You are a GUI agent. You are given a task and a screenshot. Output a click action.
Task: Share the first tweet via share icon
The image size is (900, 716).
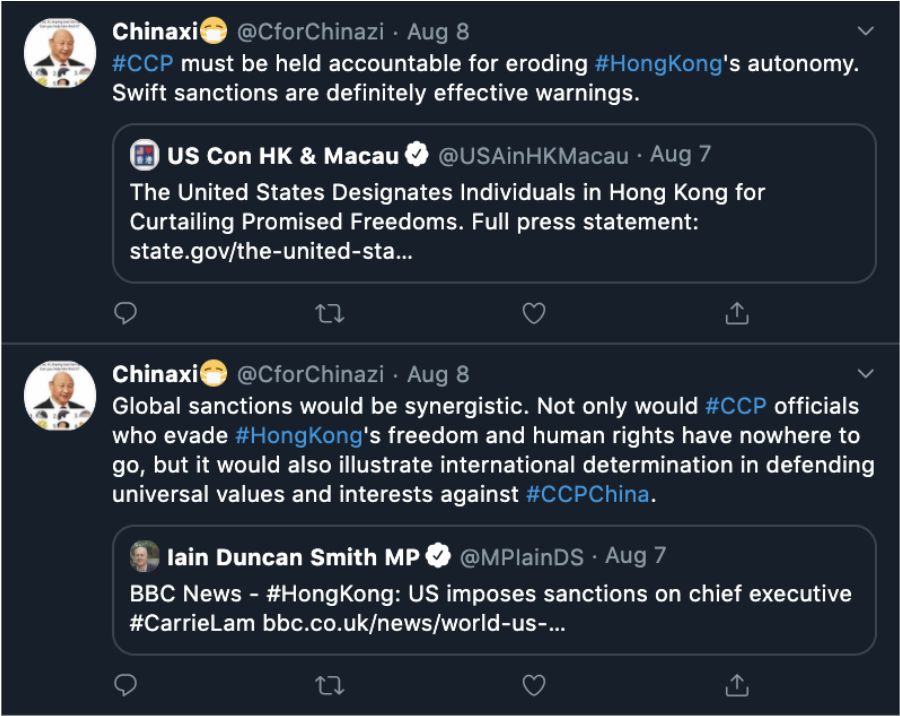737,314
